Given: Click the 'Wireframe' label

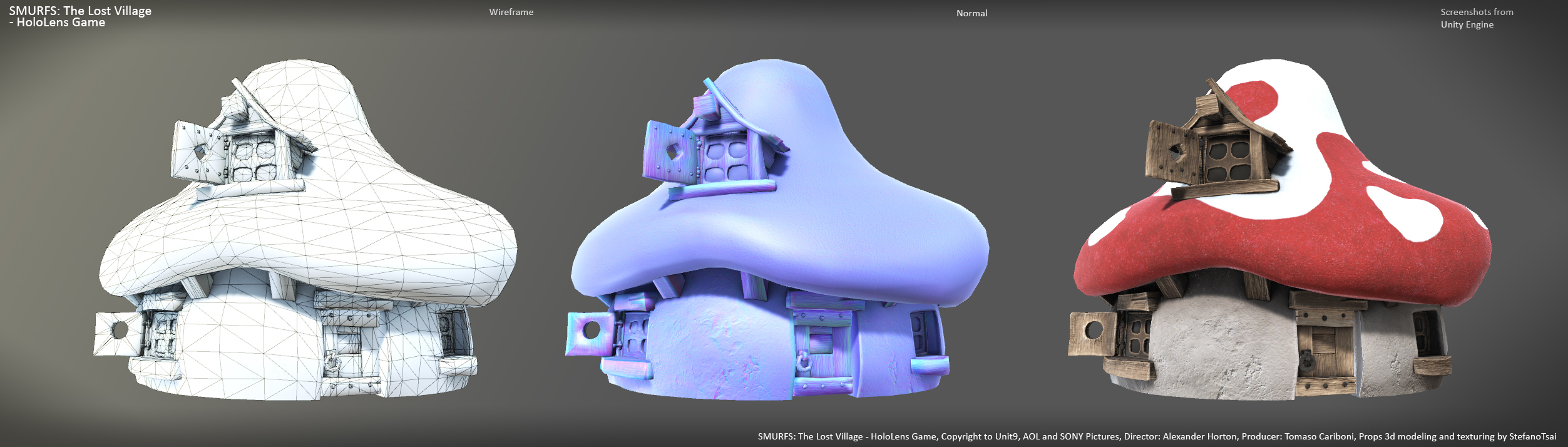Looking at the screenshot, I should 511,12.
